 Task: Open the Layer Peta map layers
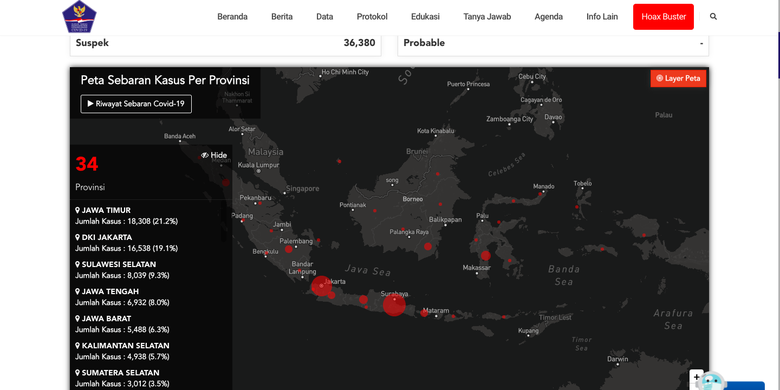coord(678,78)
